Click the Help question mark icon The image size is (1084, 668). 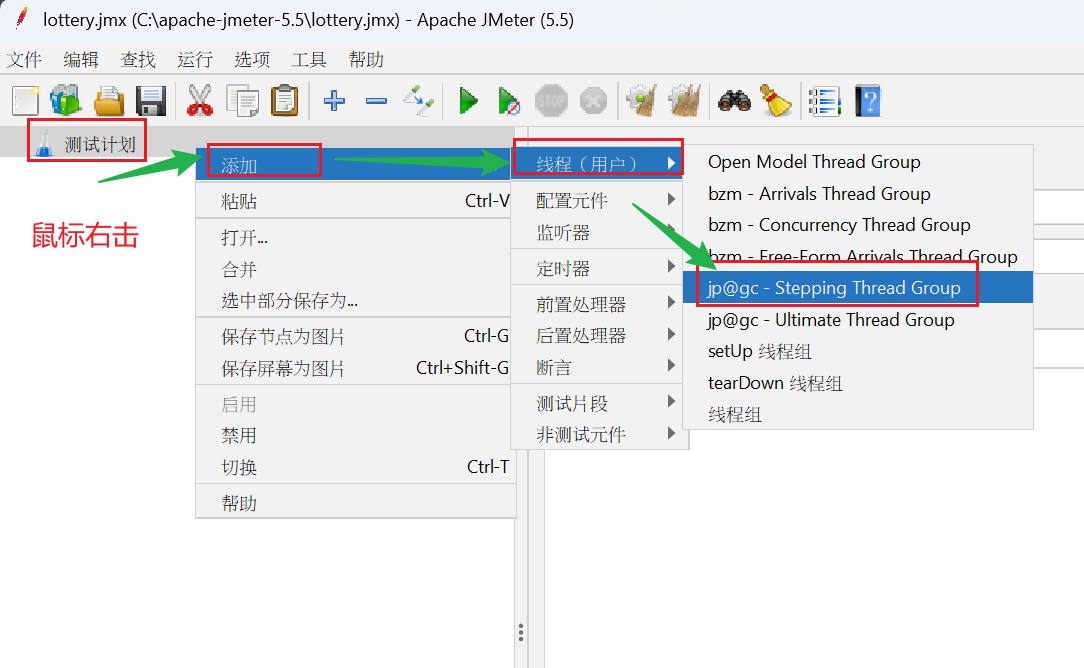pyautogui.click(x=868, y=101)
